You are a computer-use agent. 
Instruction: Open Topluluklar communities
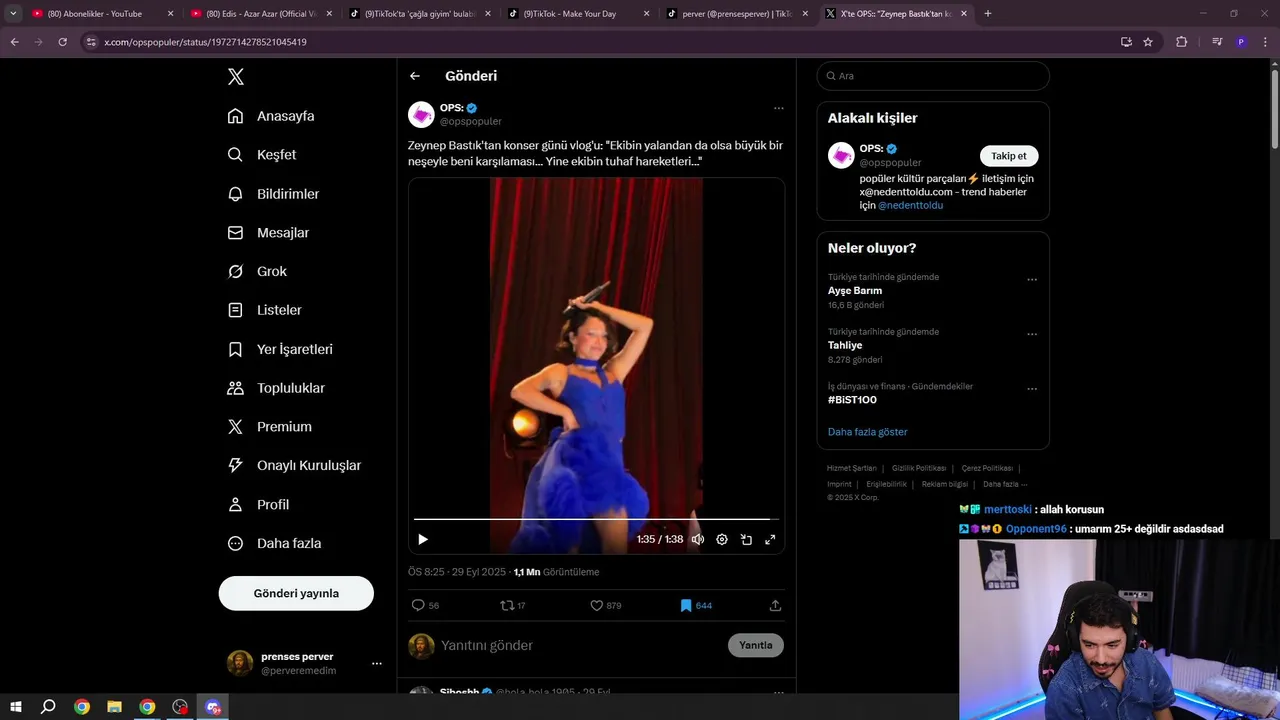pyautogui.click(x=276, y=388)
